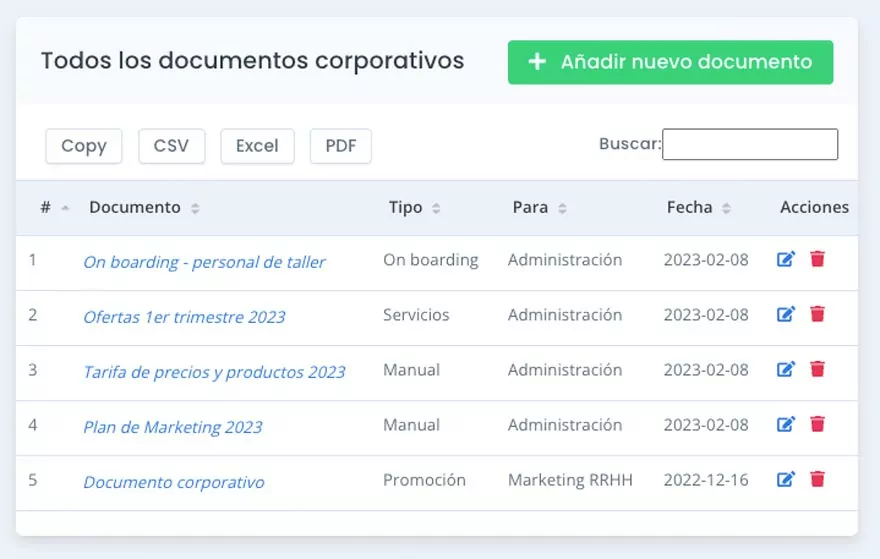Select Administración in Ofertas 1er trimestre row

tap(565, 315)
